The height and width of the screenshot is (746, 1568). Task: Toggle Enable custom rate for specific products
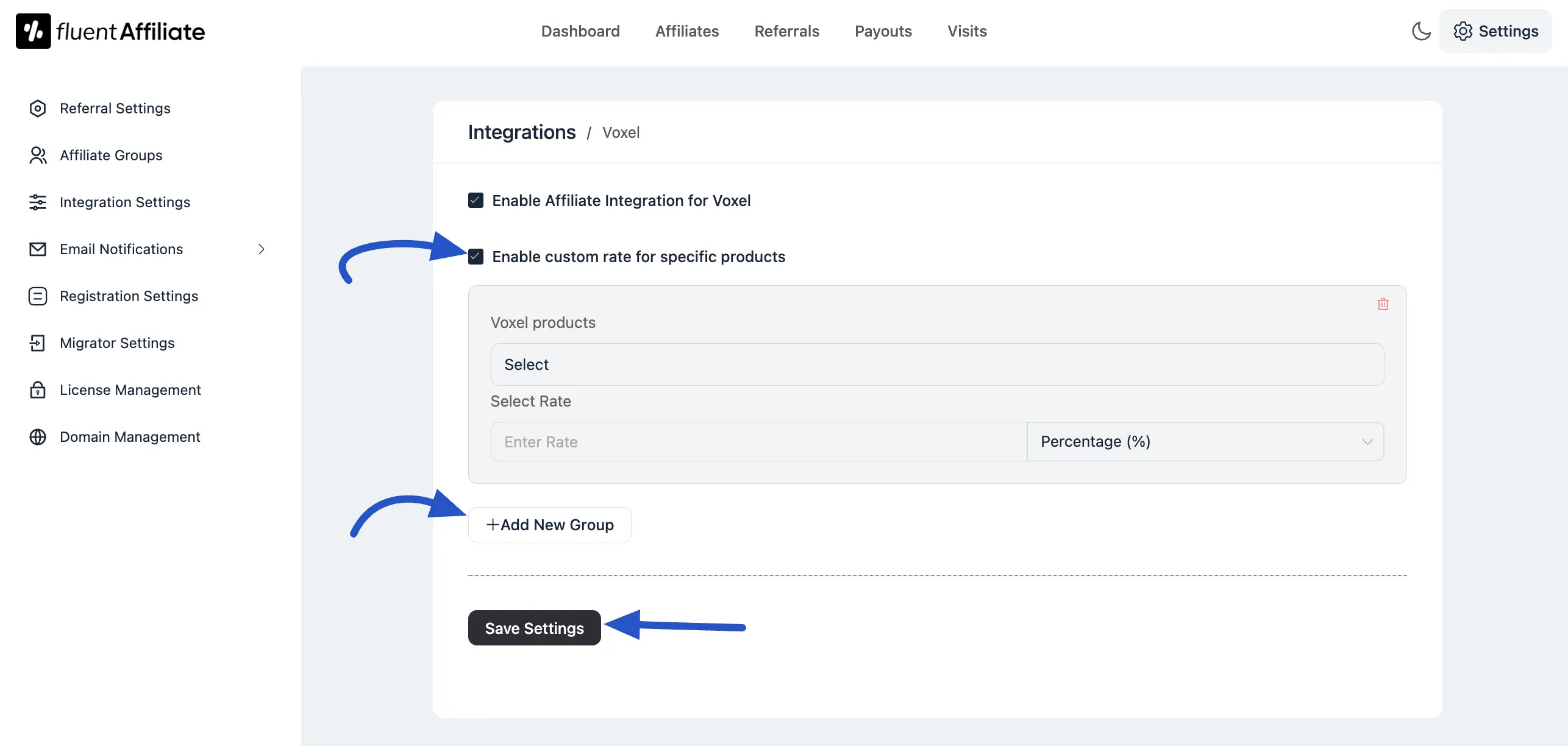476,257
